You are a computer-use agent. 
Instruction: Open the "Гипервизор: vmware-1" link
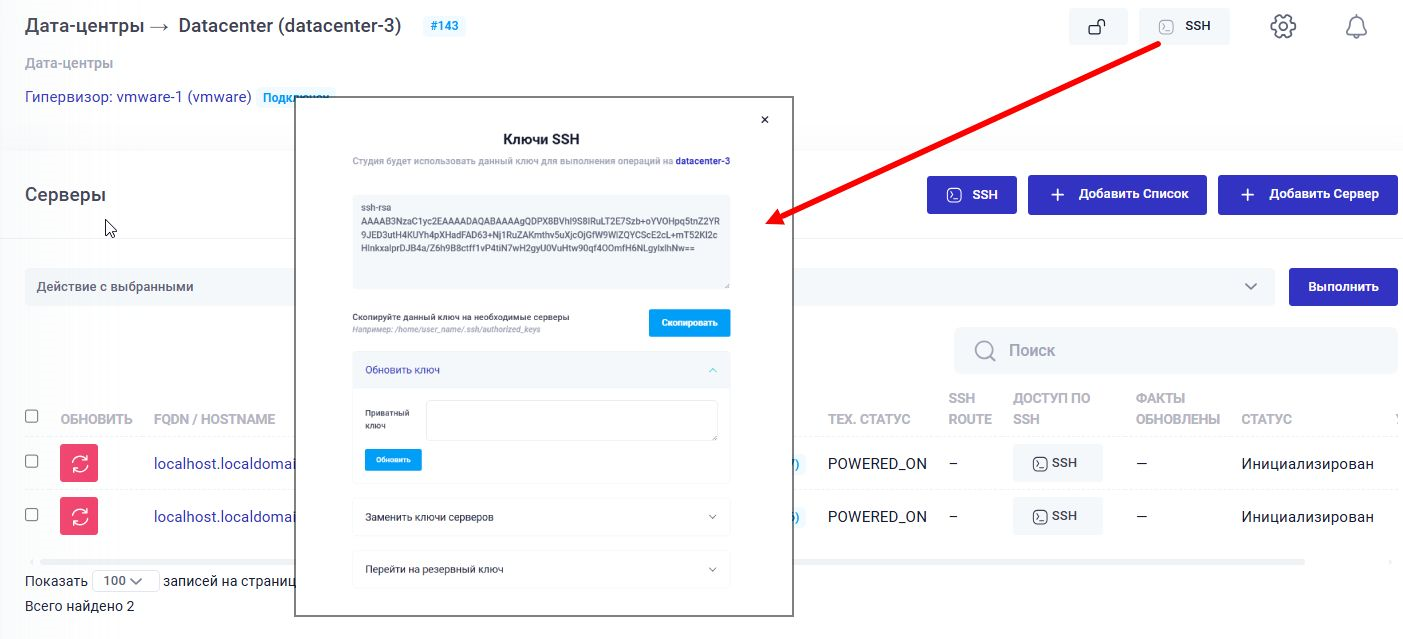coord(138,97)
